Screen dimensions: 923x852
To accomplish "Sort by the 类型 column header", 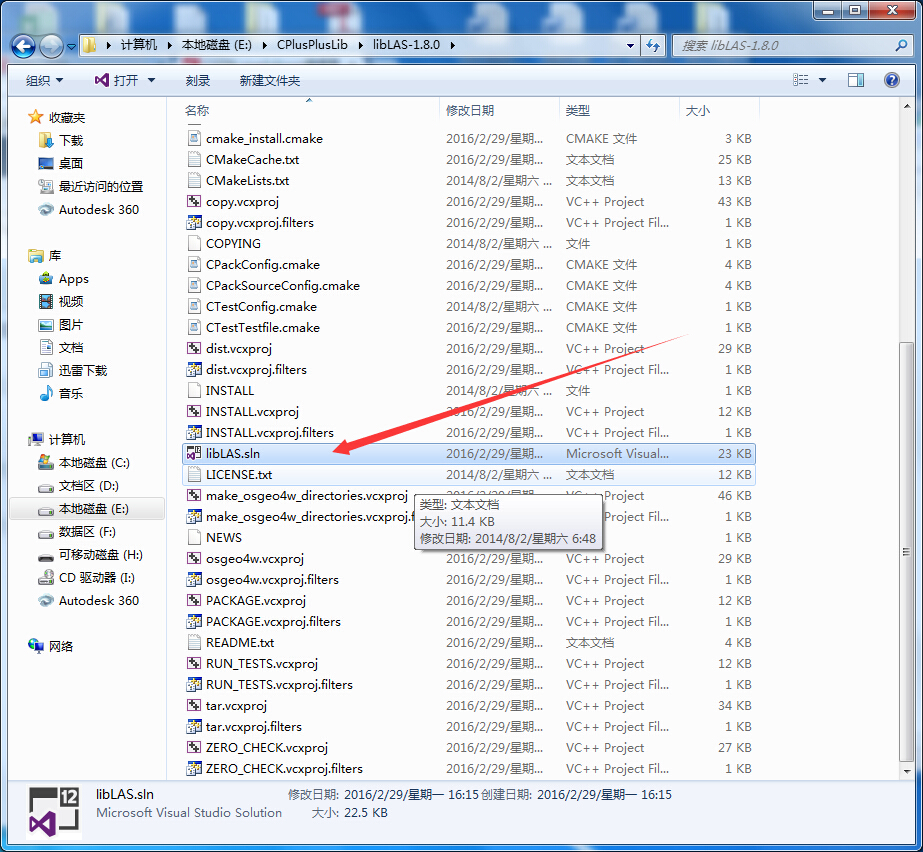I will click(x=577, y=110).
